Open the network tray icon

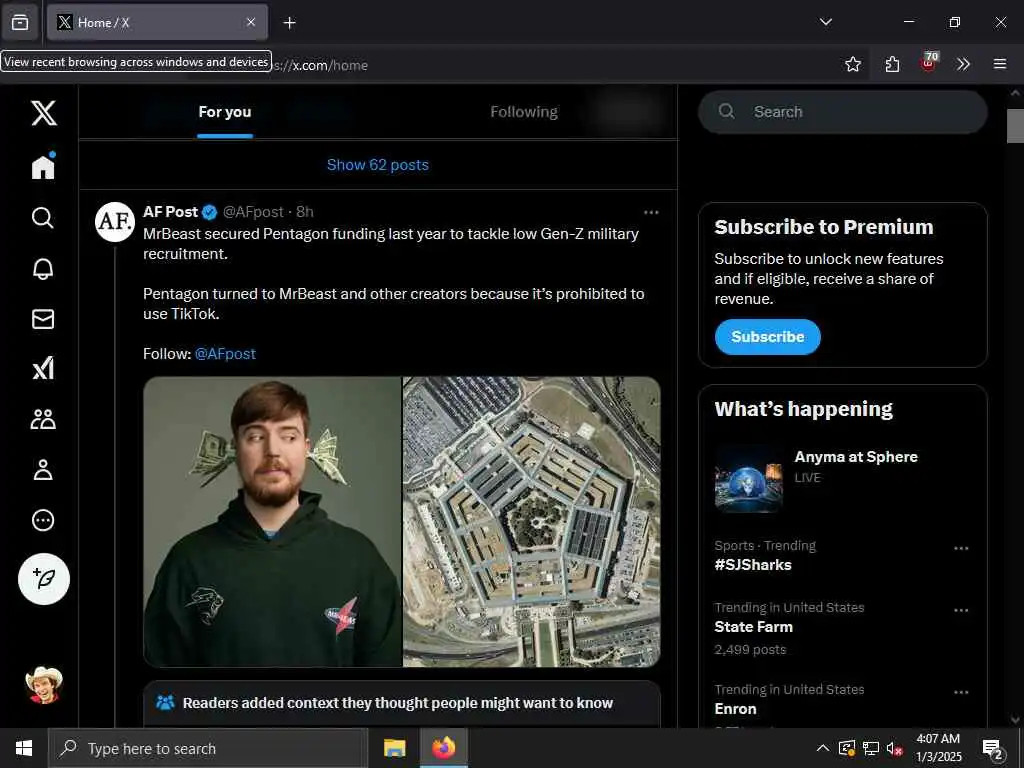click(x=871, y=748)
